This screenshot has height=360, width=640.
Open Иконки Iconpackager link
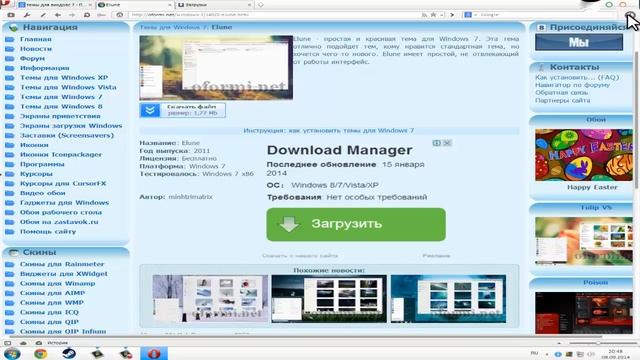(61, 155)
